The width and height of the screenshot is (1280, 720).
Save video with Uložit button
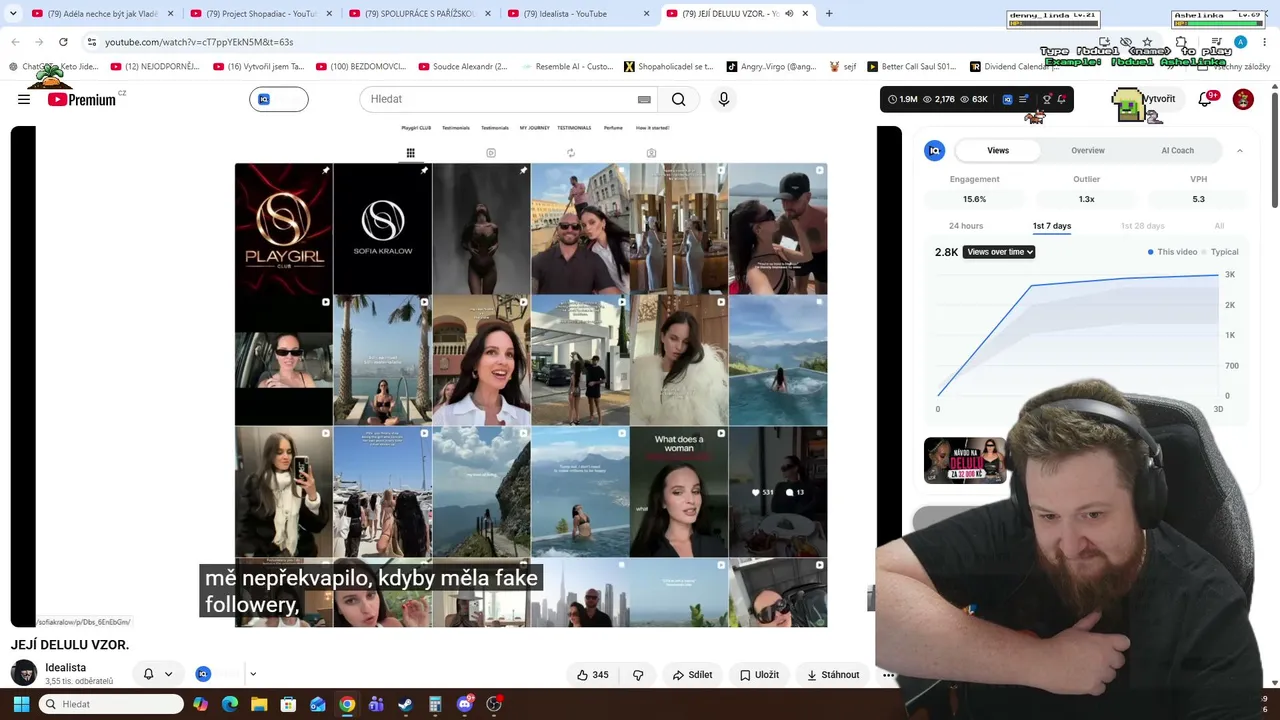click(759, 675)
